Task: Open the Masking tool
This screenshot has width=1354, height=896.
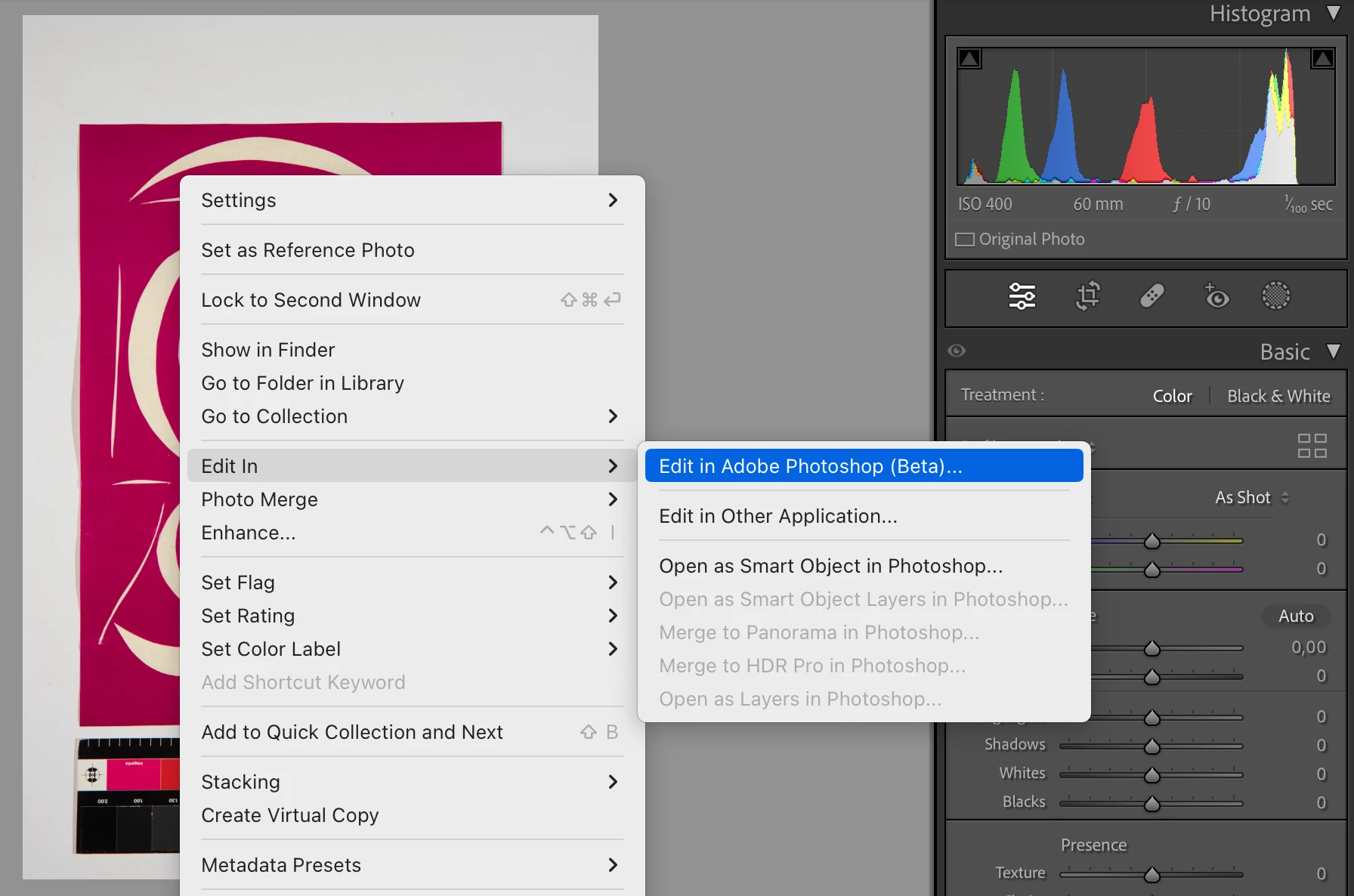Action: [1276, 296]
